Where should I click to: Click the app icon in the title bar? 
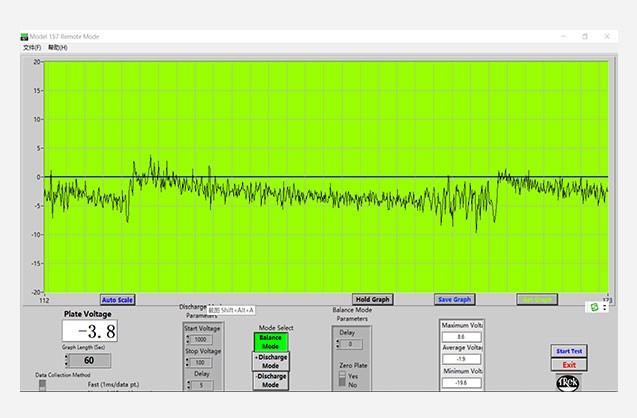(24, 36)
